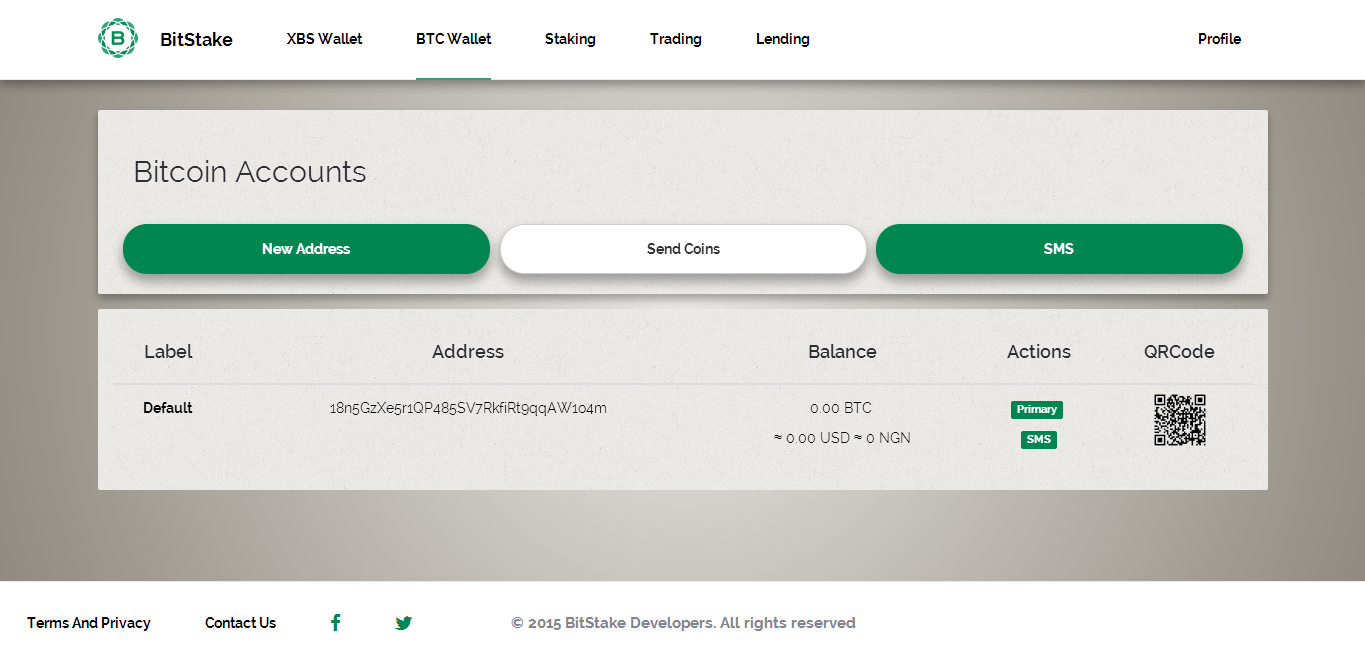Open the Trading menu item
Viewport: 1365px width, 659px height.
(x=676, y=39)
